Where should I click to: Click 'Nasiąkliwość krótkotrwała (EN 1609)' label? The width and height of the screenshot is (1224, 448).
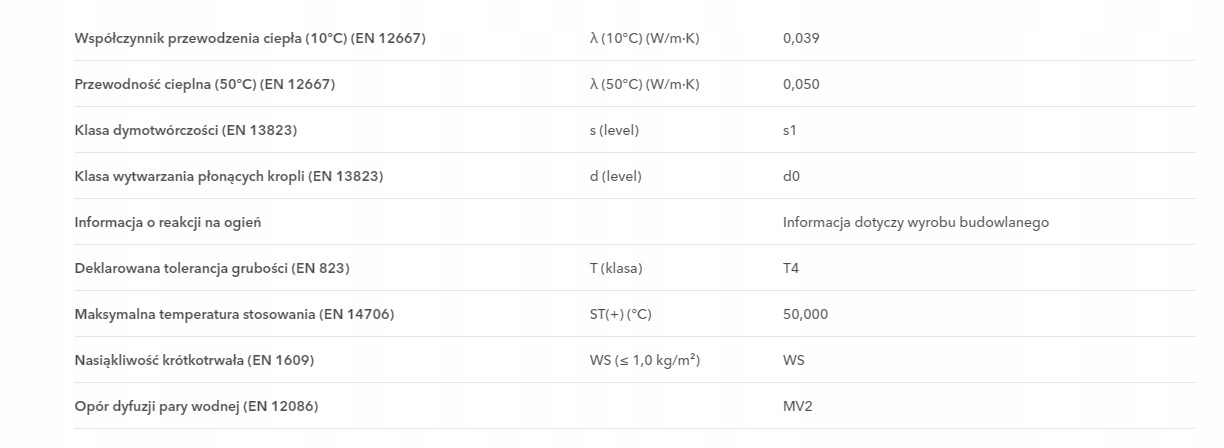[x=201, y=360]
